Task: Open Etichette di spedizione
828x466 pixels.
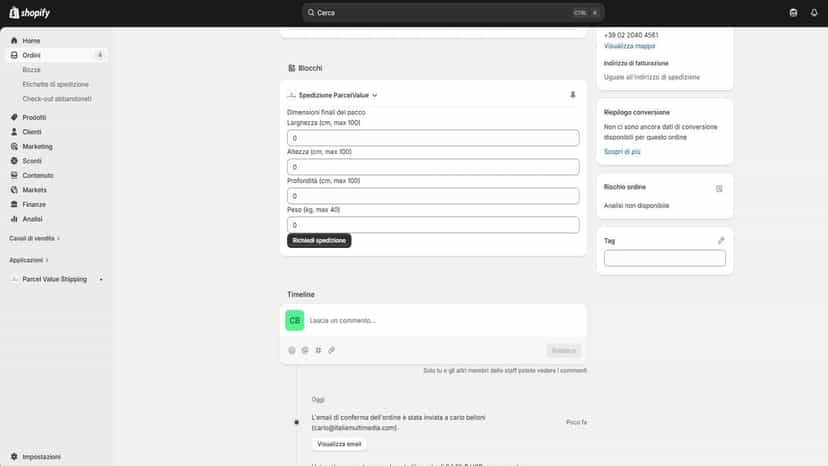Action: (55, 84)
